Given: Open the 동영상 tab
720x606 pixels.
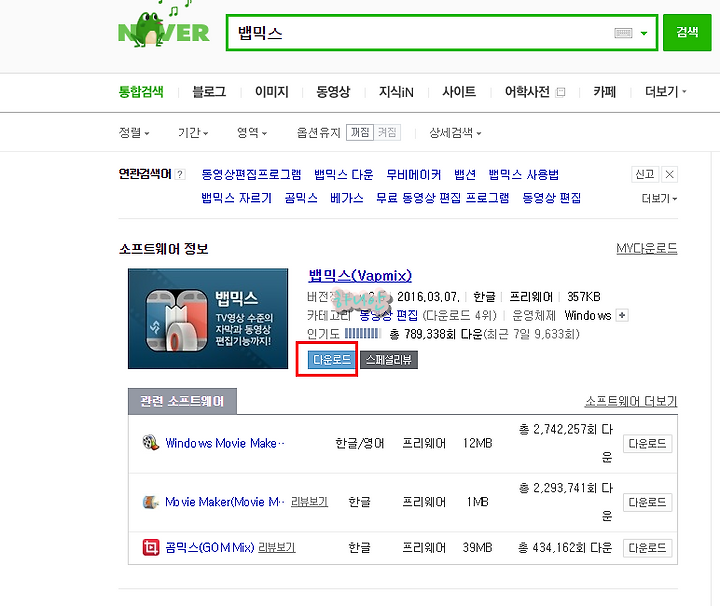Looking at the screenshot, I should tap(333, 92).
